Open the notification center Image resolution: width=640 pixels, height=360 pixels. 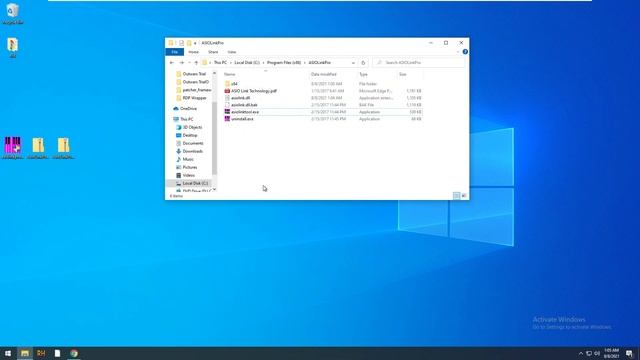coord(629,353)
